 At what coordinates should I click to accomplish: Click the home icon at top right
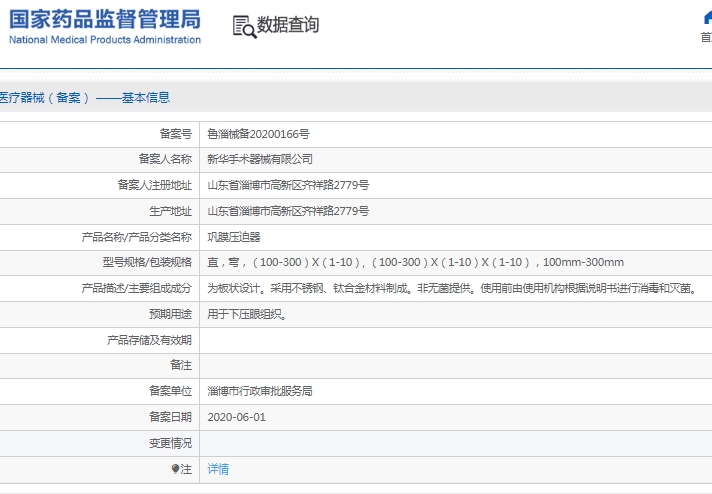pyautogui.click(x=707, y=18)
